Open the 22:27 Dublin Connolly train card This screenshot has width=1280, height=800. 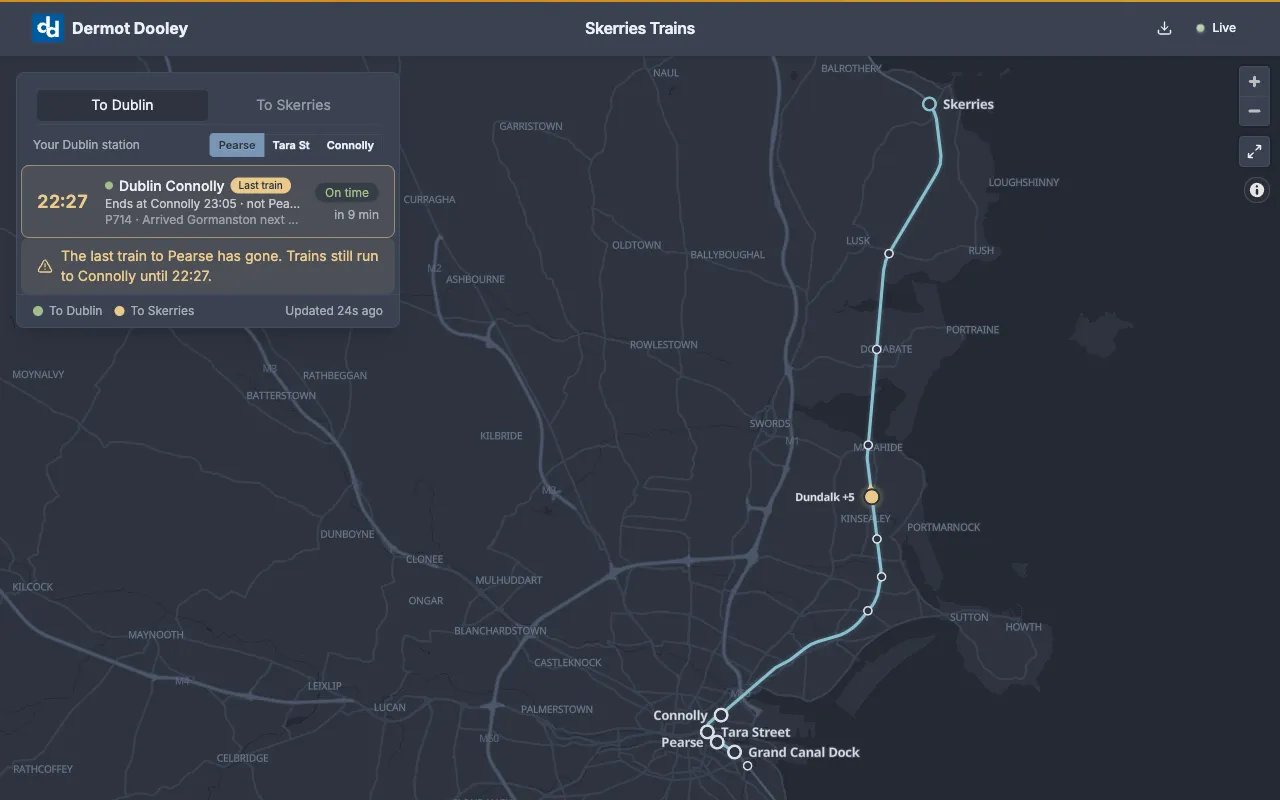click(208, 202)
